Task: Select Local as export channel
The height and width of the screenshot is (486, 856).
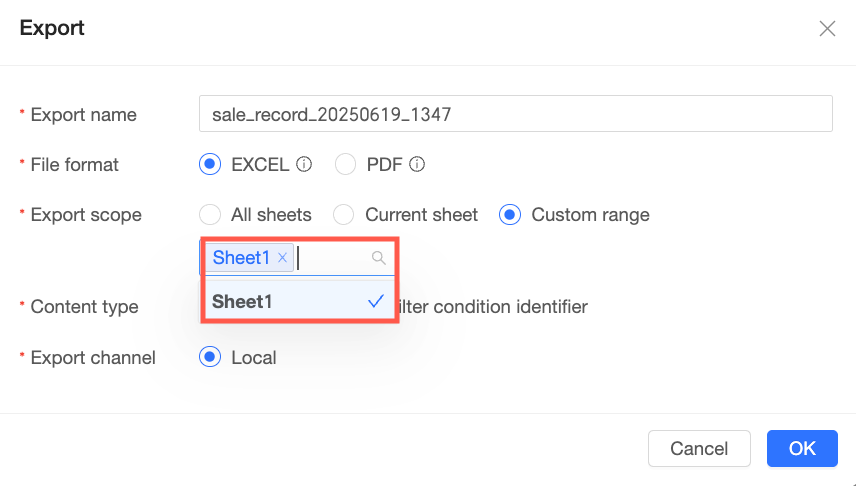Action: (x=210, y=357)
